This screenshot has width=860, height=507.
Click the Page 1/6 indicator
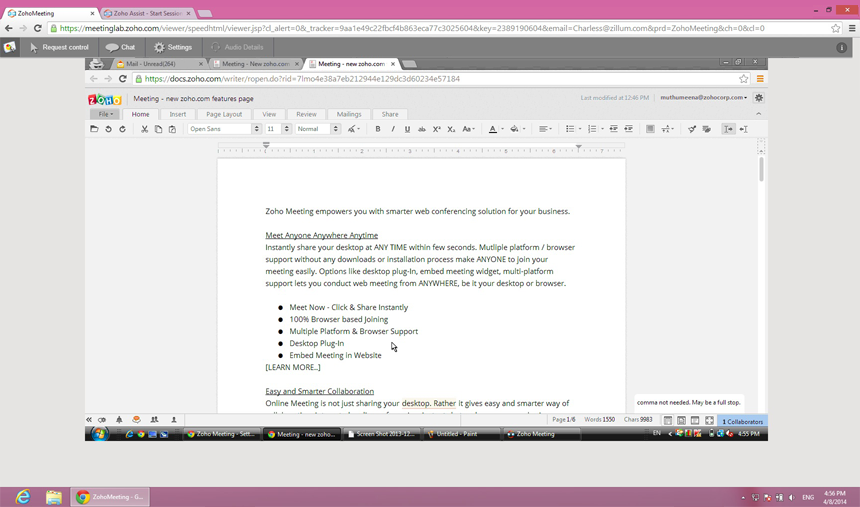pos(564,420)
